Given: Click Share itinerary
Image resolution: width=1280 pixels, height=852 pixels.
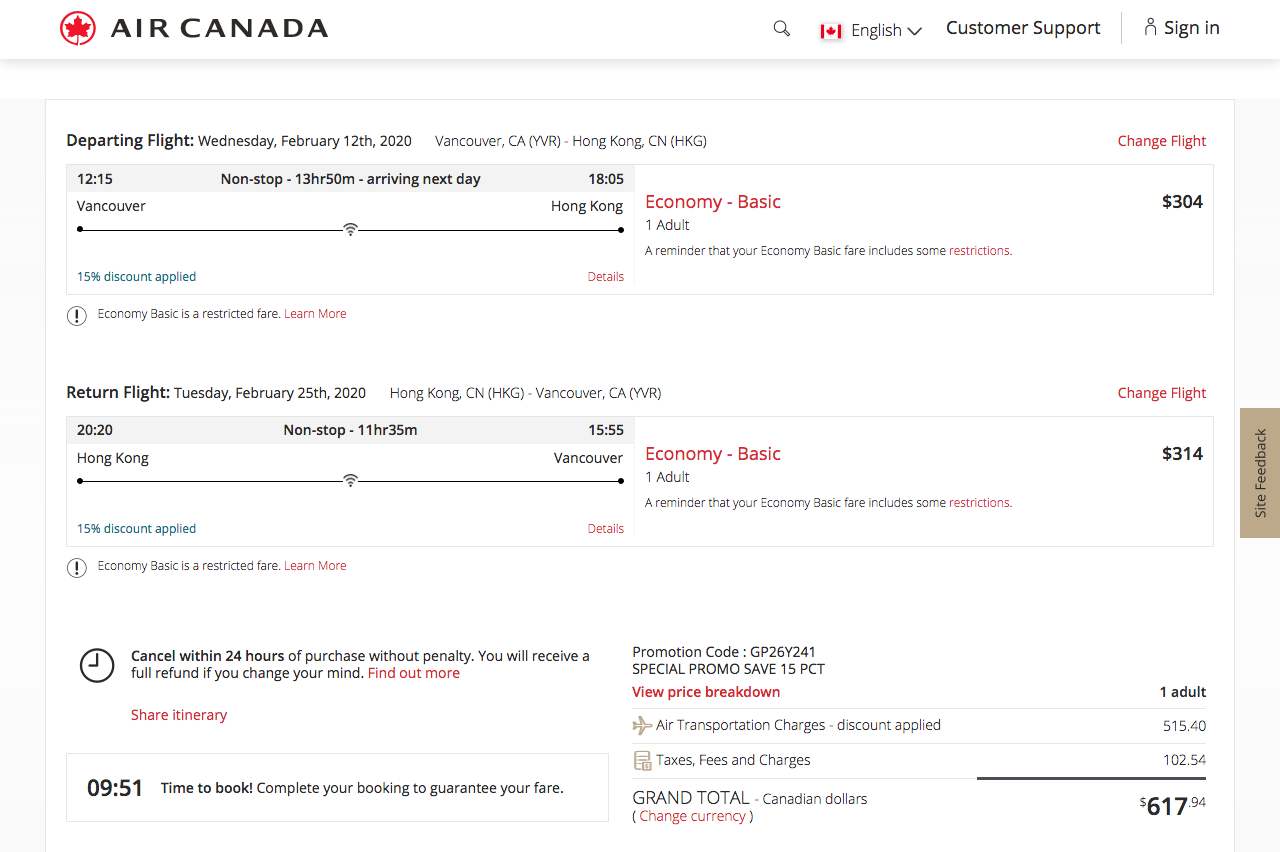Looking at the screenshot, I should (x=179, y=715).
